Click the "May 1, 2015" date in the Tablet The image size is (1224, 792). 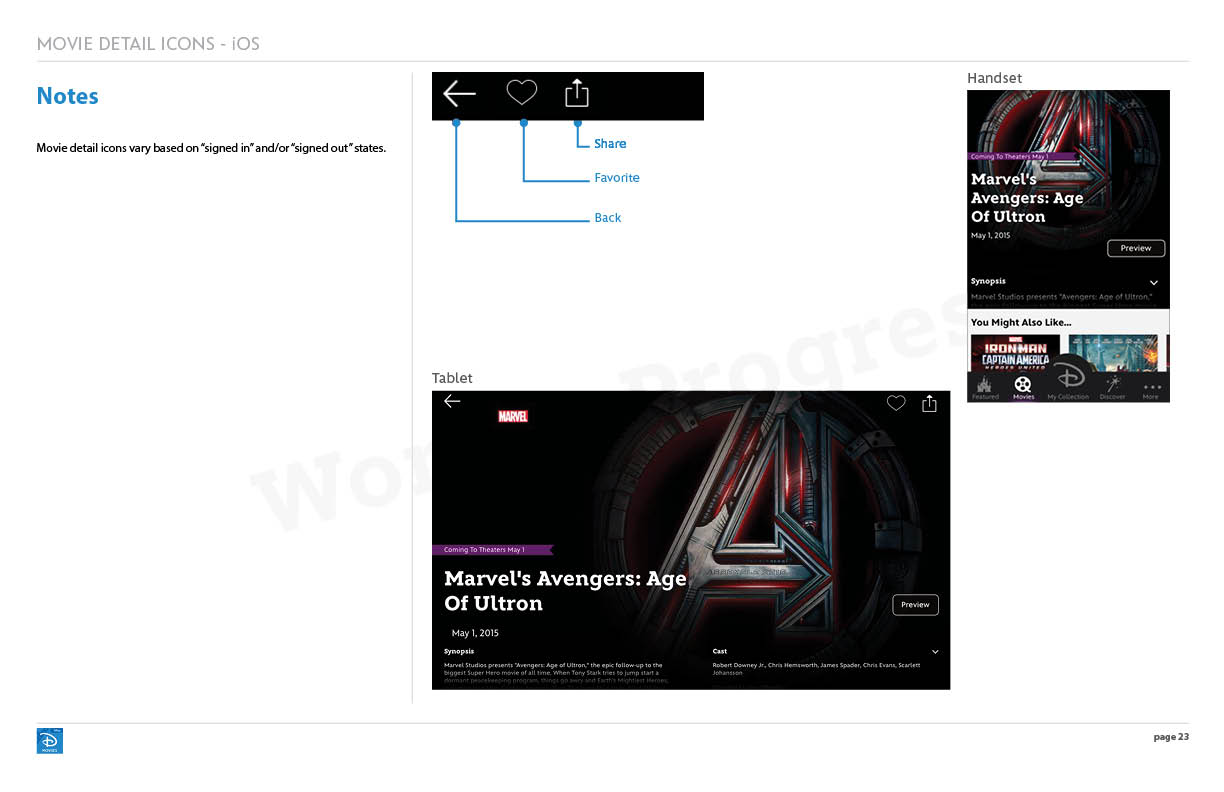[475, 633]
